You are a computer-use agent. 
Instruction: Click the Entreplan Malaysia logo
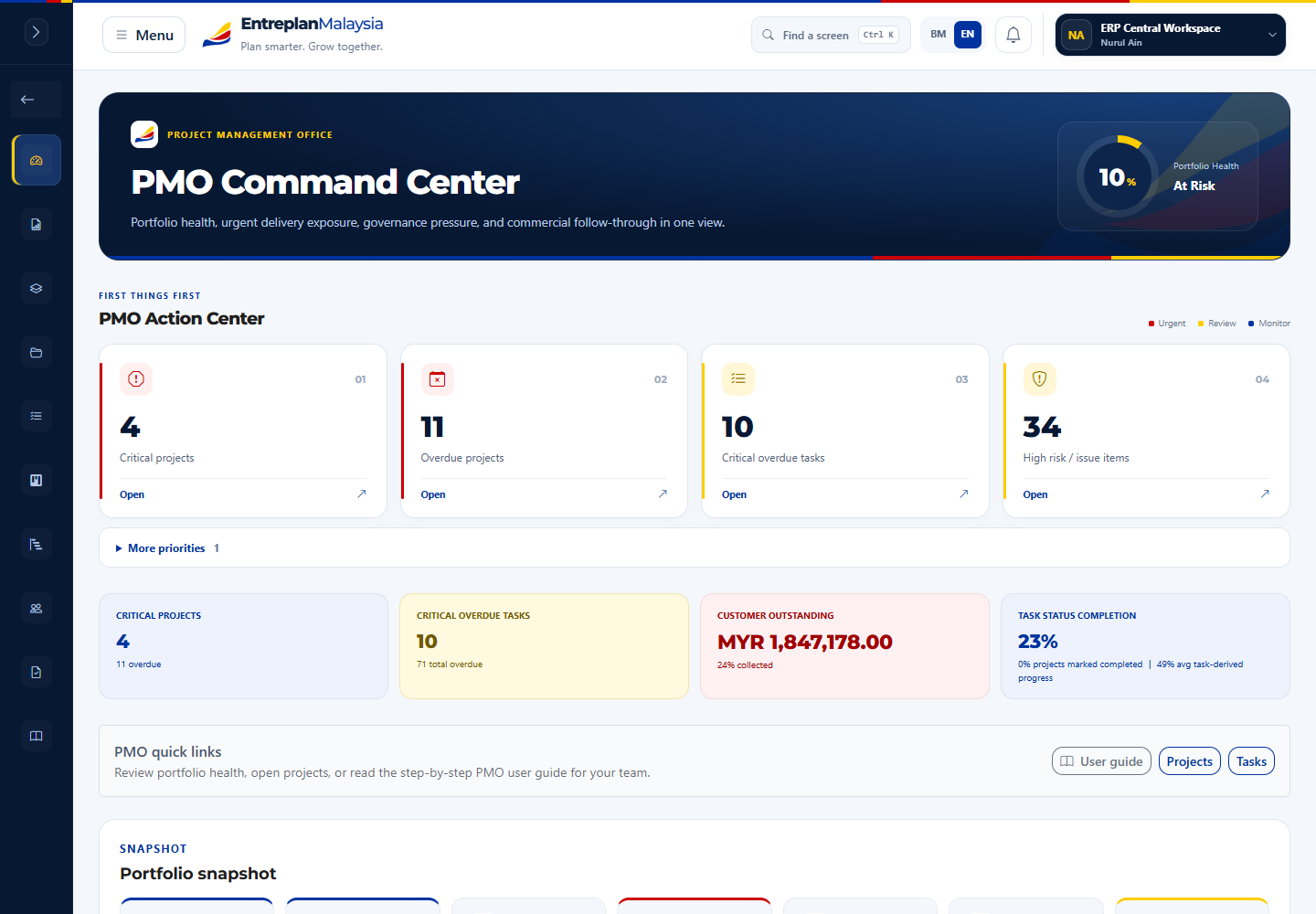292,35
